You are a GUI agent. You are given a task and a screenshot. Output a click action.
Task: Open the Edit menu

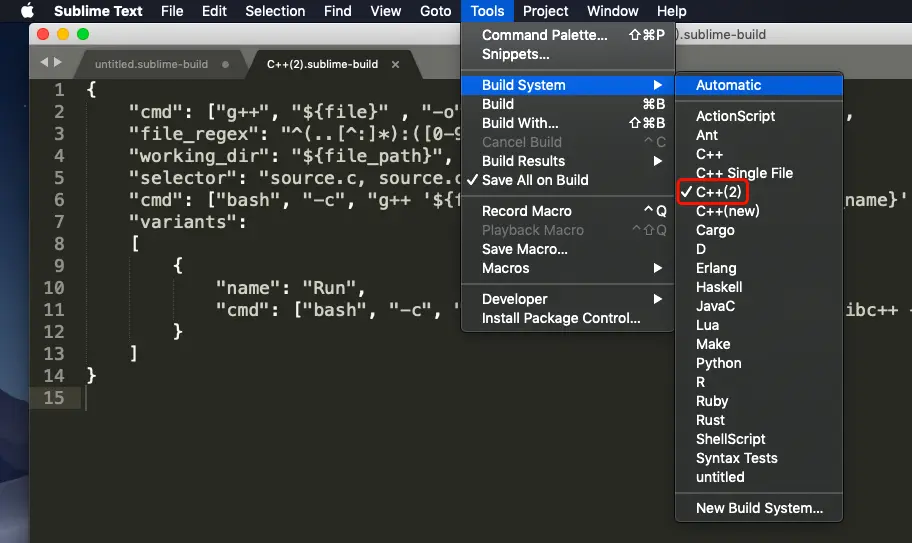pyautogui.click(x=214, y=11)
